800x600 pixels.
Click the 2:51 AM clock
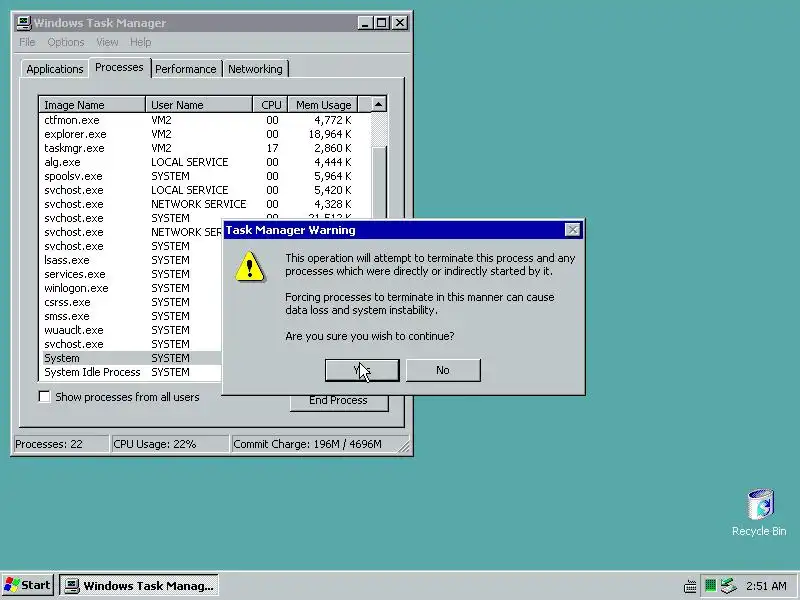point(766,586)
